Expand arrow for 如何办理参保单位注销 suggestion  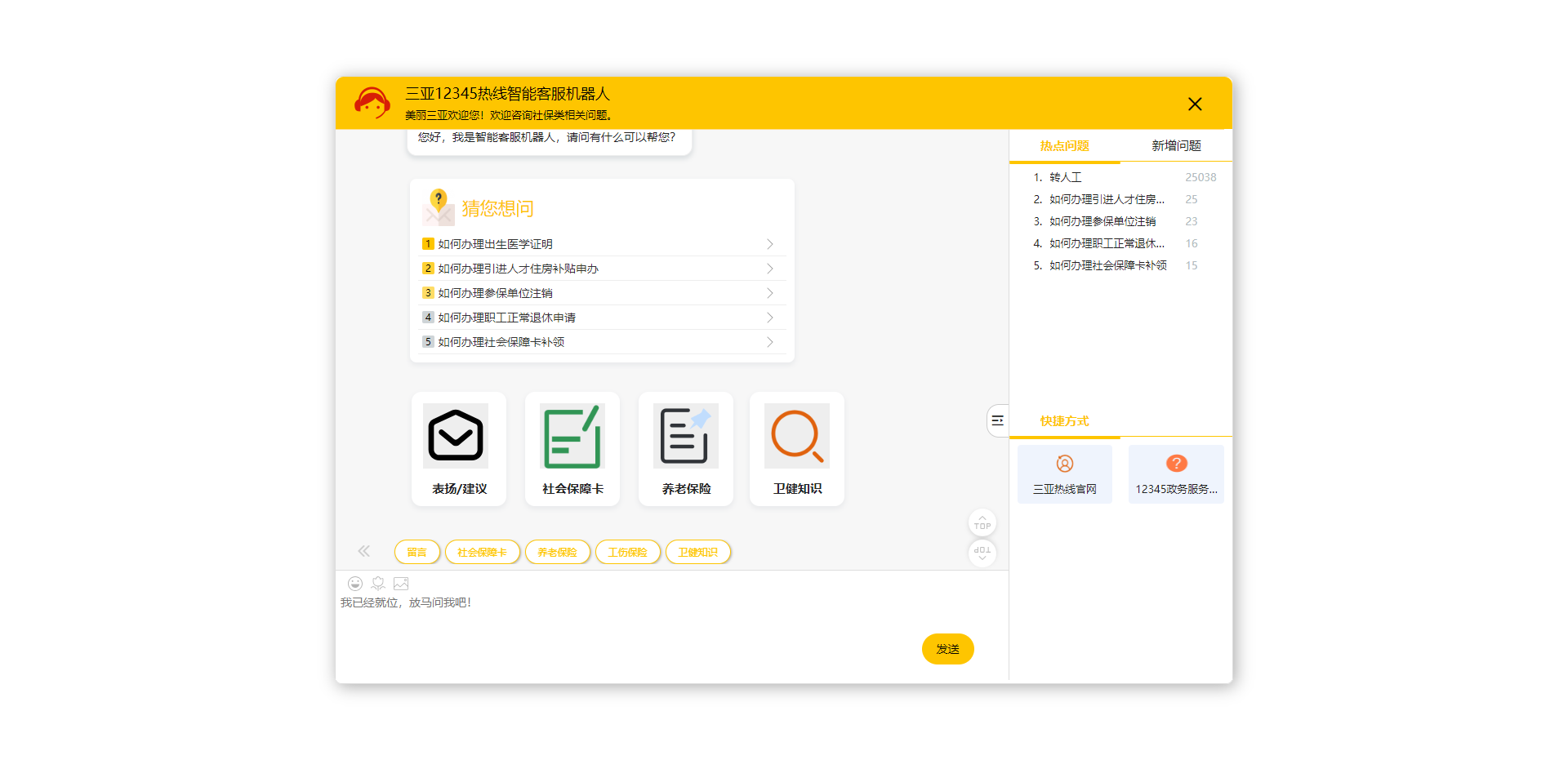click(x=770, y=293)
